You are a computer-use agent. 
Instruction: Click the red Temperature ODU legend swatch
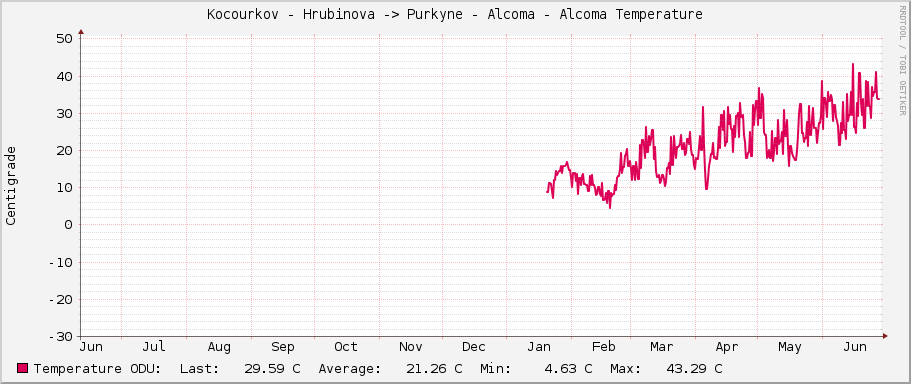[x=23, y=368]
